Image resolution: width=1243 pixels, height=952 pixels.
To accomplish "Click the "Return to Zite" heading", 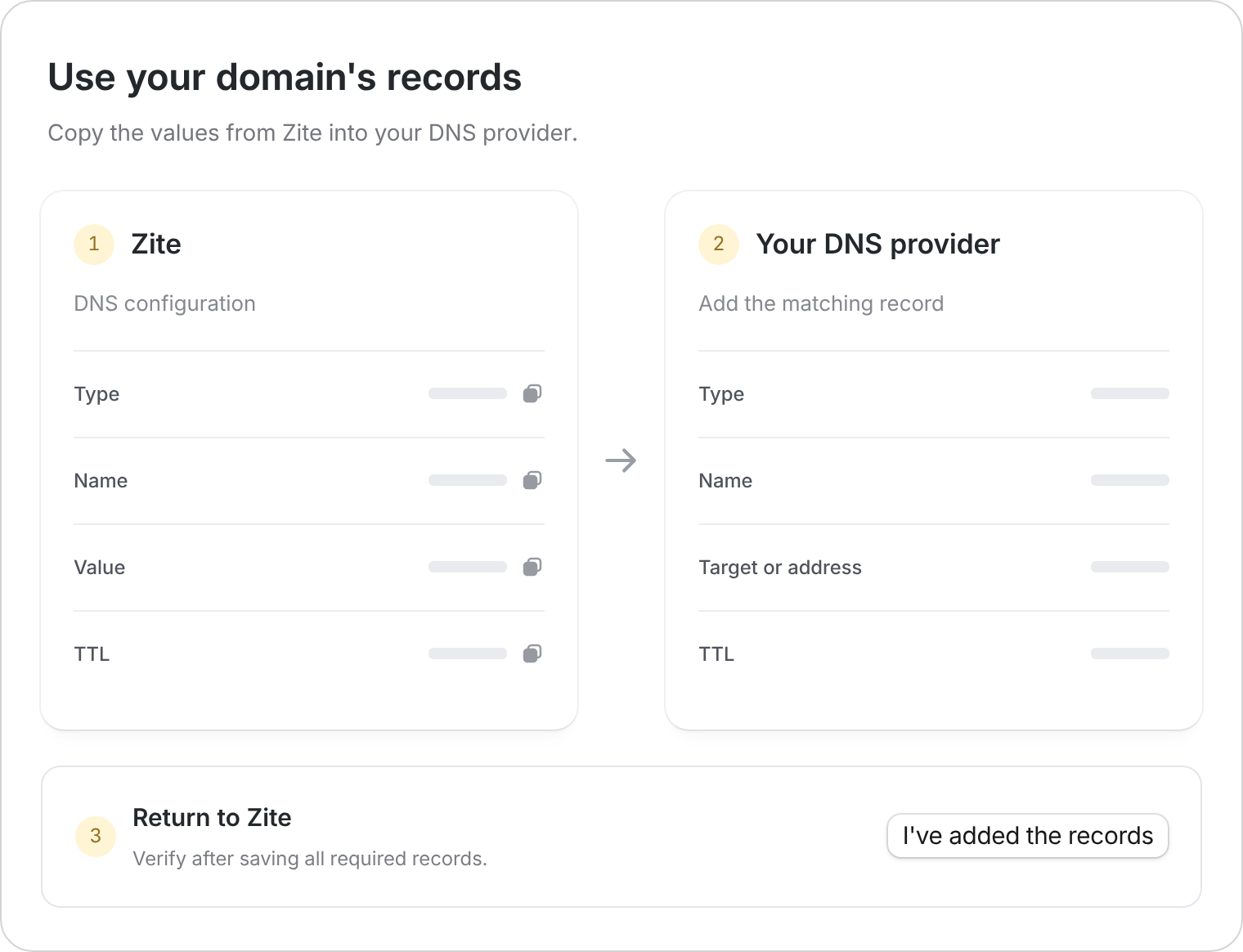I will tap(212, 817).
